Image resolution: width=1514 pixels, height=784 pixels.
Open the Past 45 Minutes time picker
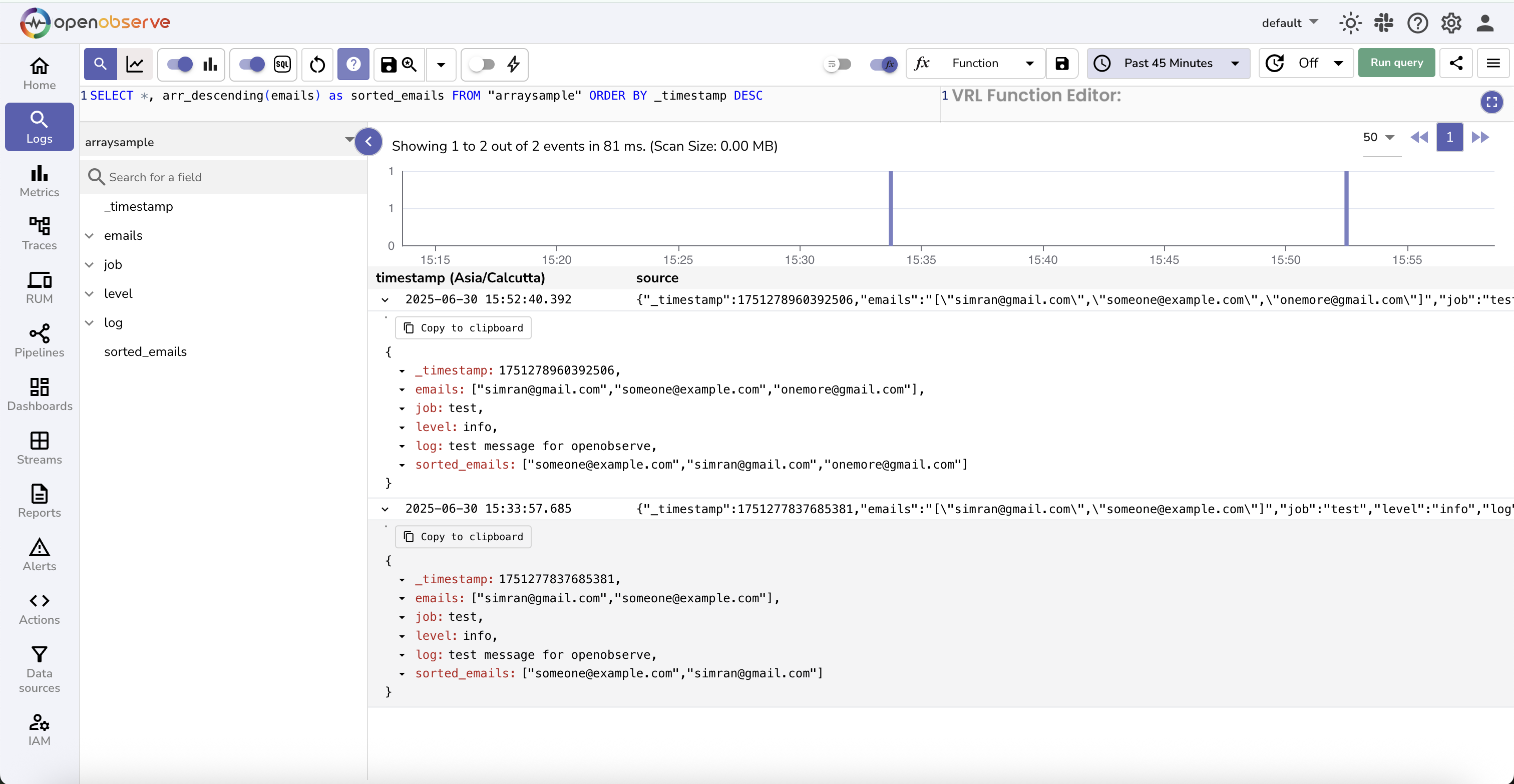pyautogui.click(x=1168, y=63)
